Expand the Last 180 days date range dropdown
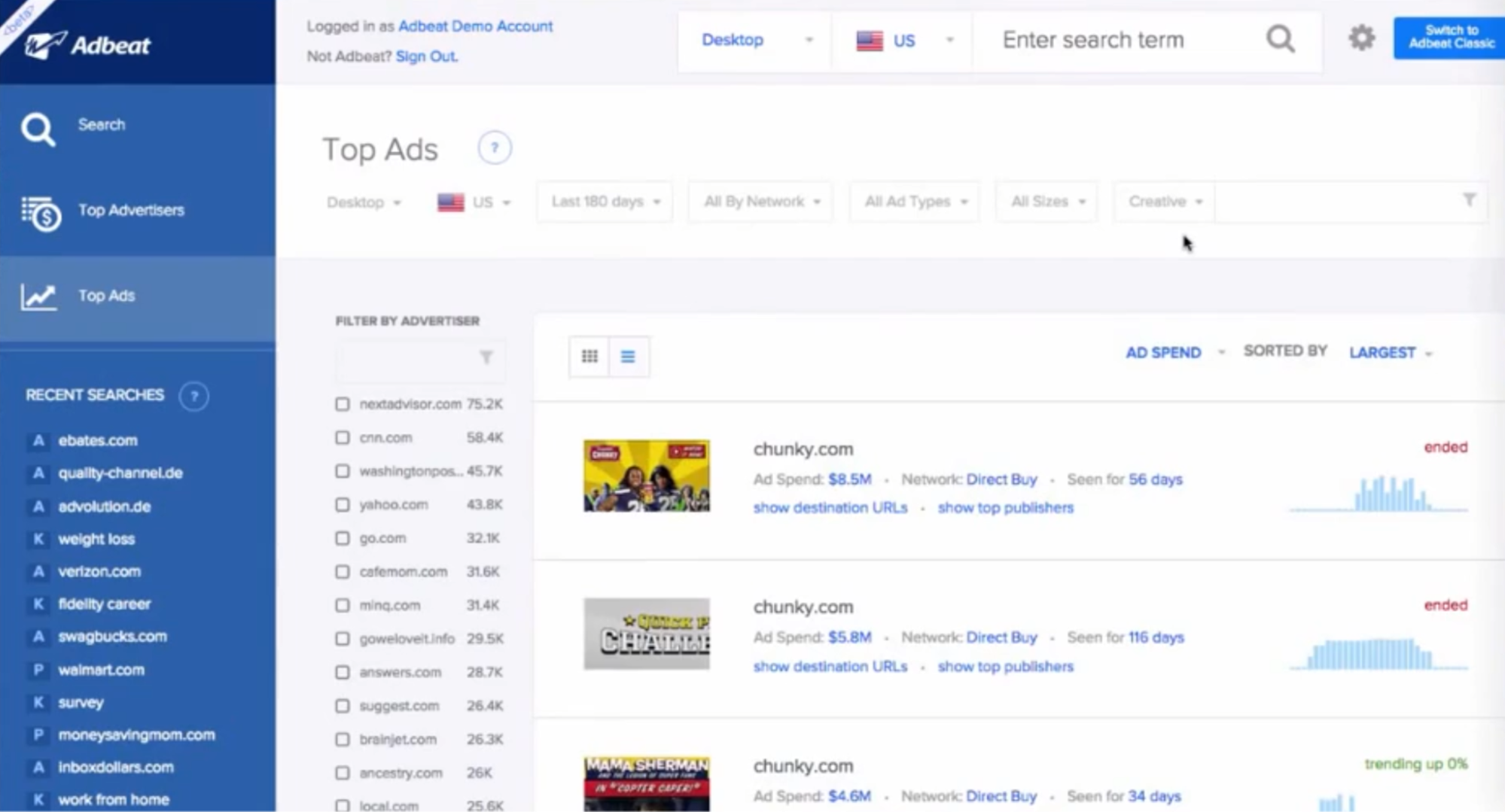The image size is (1505, 812). click(605, 202)
